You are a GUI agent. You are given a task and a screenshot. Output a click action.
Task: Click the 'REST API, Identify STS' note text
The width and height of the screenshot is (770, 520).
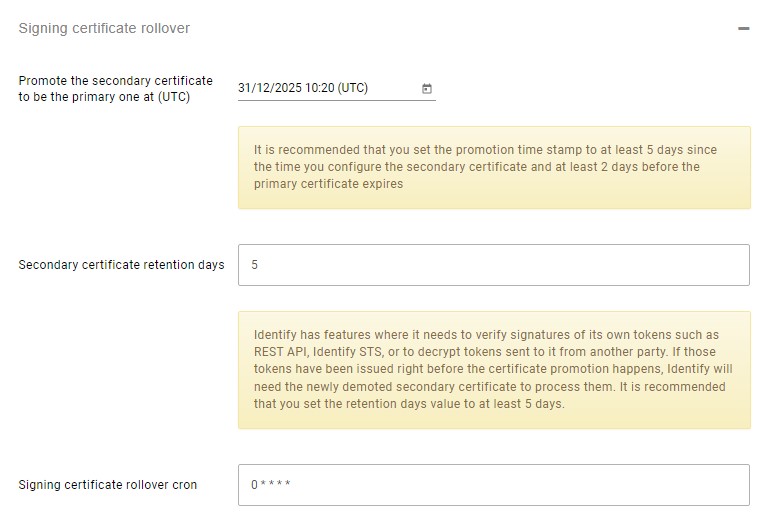click(x=319, y=352)
